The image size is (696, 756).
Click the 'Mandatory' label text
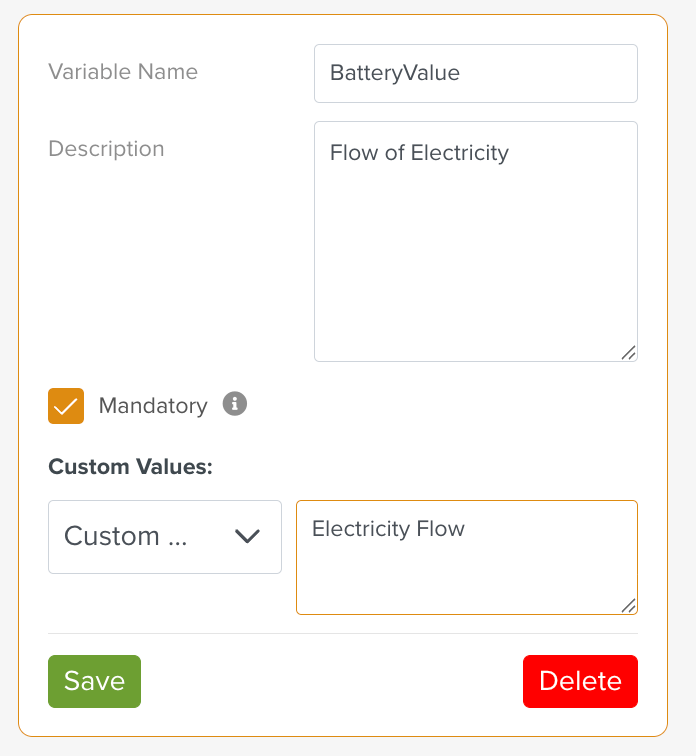[153, 406]
